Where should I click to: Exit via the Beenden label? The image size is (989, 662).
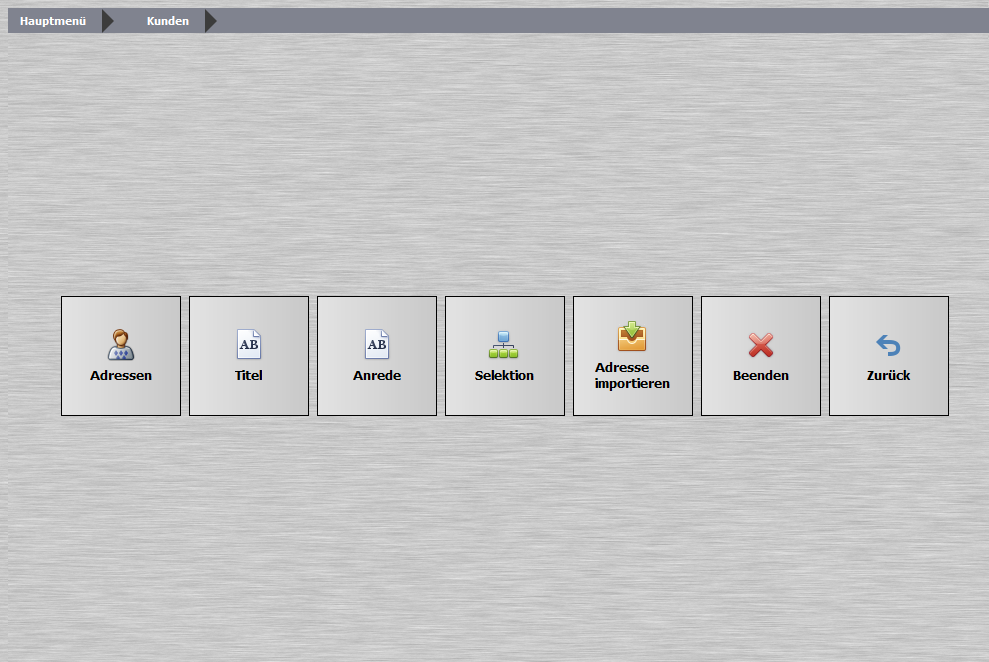click(x=761, y=376)
